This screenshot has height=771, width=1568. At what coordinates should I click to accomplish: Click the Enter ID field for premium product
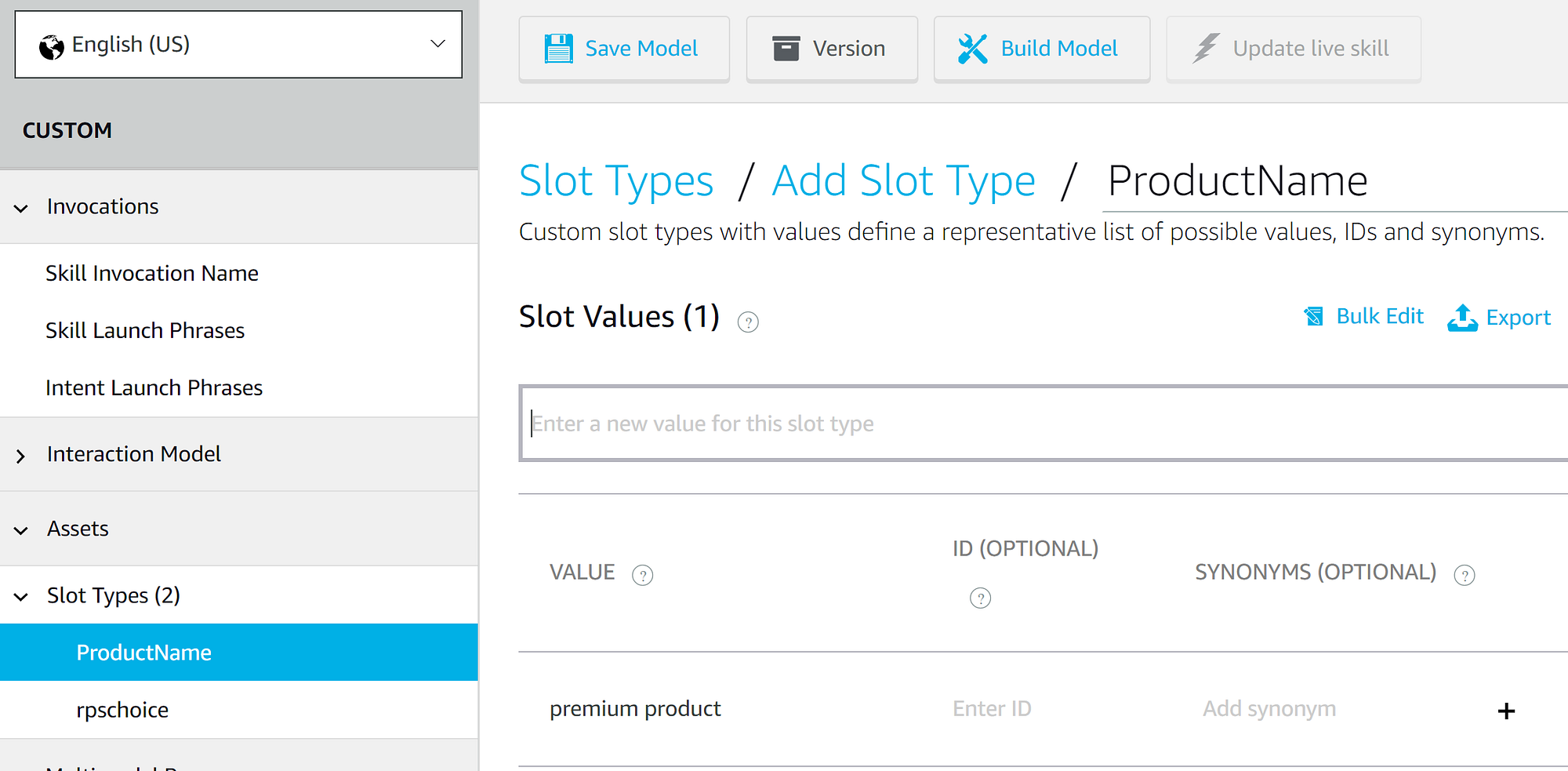pos(992,709)
